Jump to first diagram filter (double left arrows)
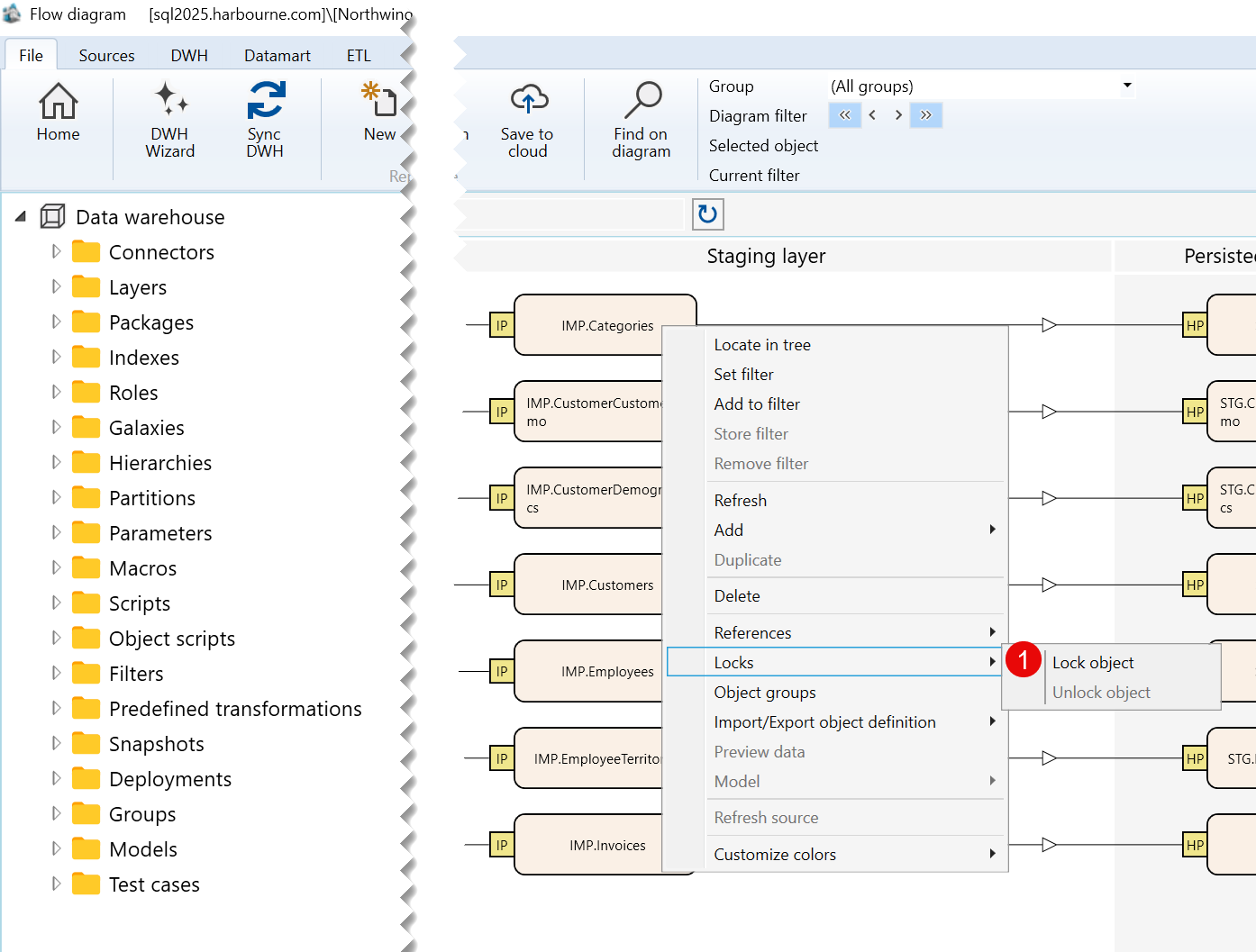 coord(844,115)
